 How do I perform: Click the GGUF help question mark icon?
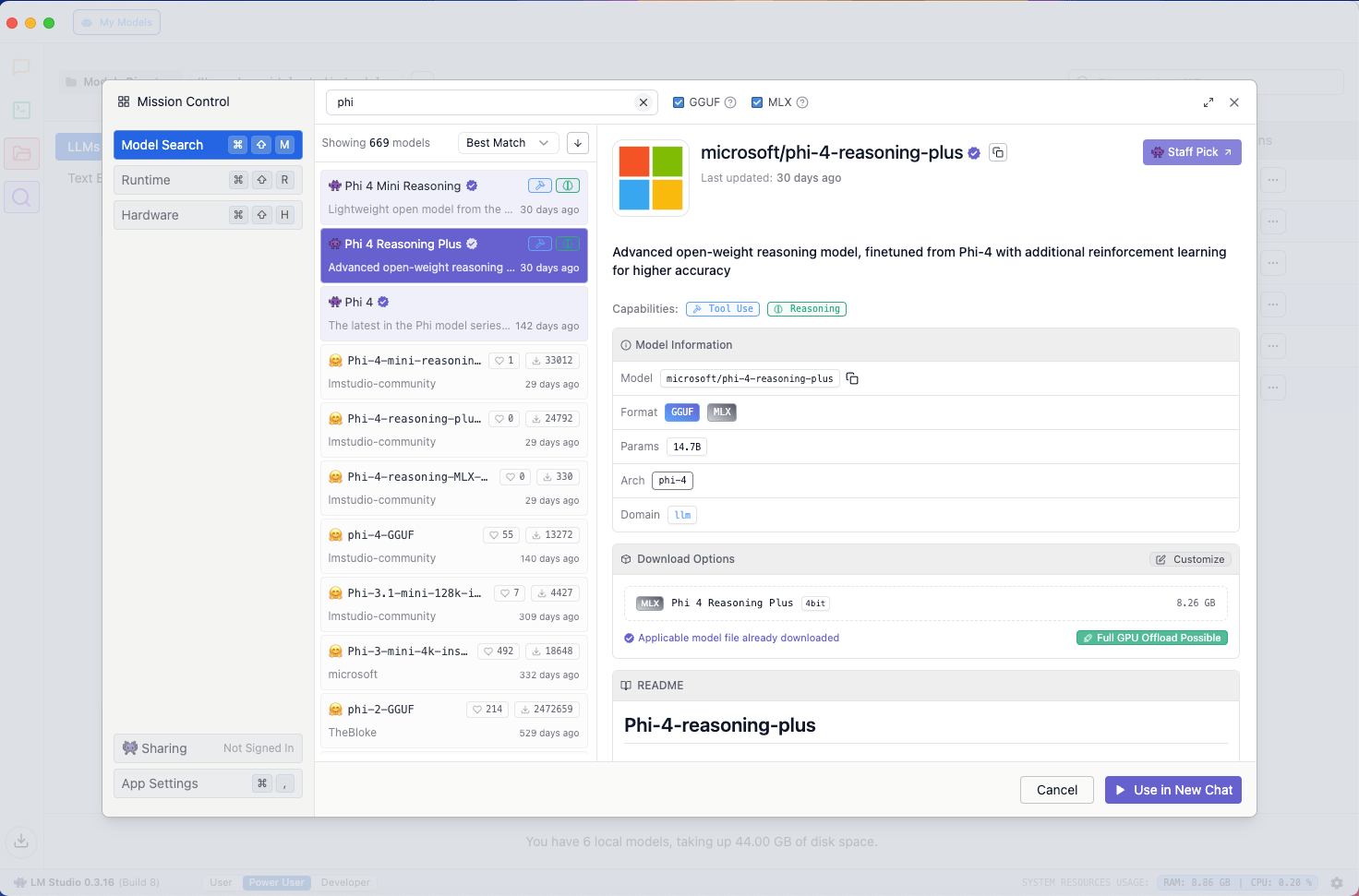(x=730, y=102)
